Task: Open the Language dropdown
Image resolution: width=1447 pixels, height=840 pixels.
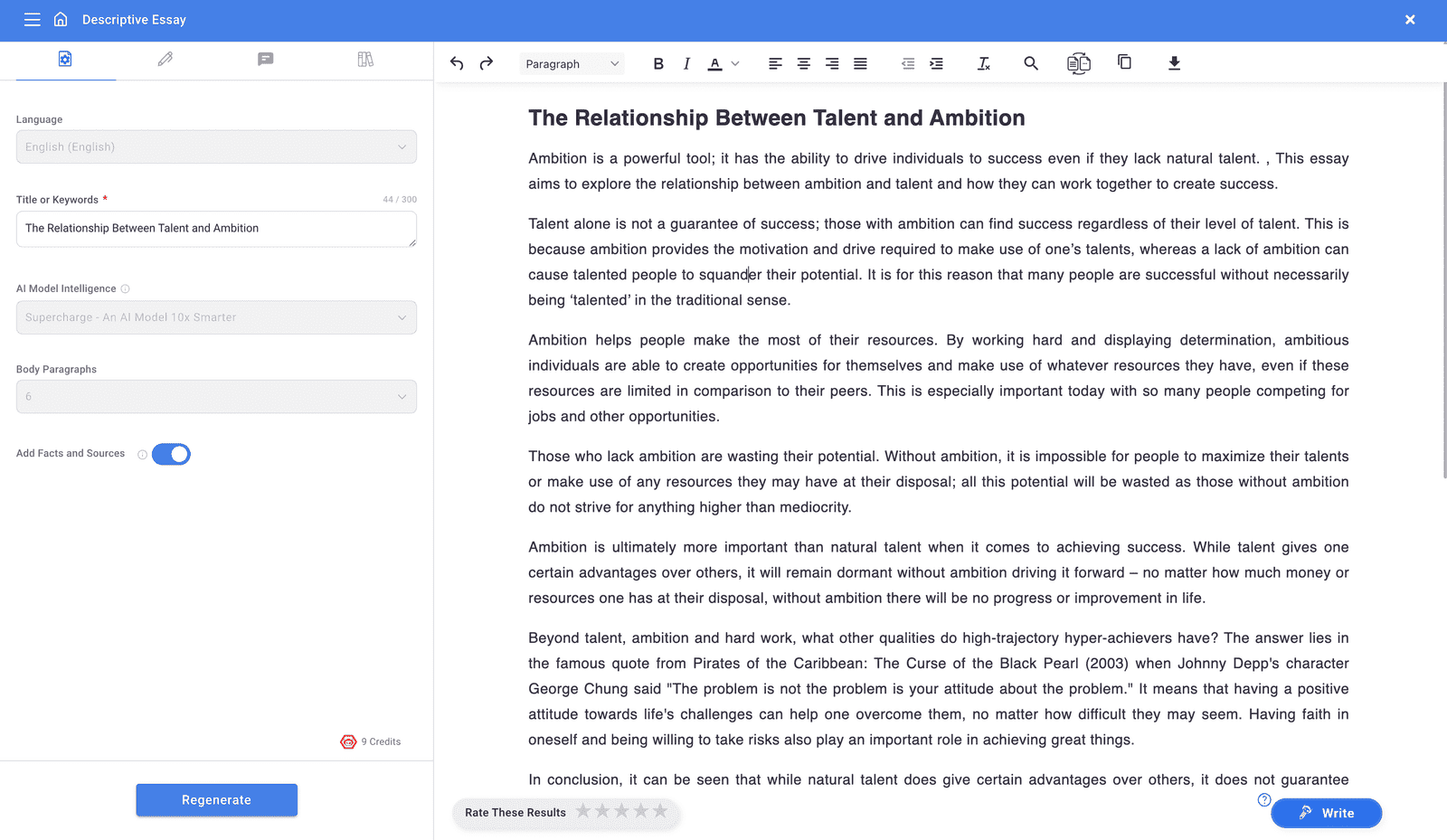Action: (x=216, y=147)
